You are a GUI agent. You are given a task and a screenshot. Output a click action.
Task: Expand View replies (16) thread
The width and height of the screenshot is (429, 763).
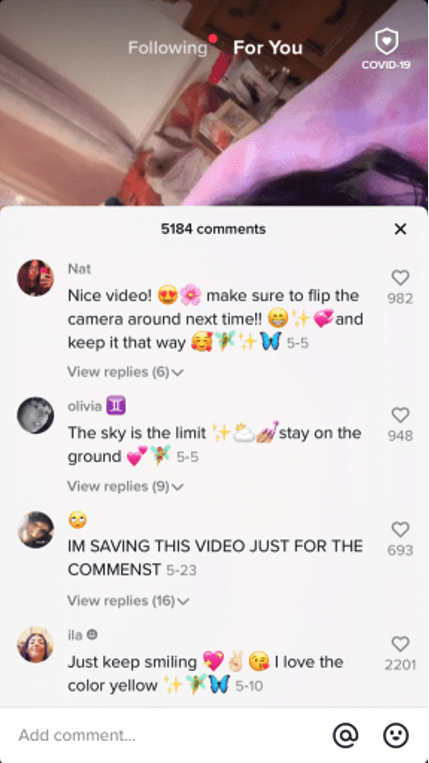(128, 601)
